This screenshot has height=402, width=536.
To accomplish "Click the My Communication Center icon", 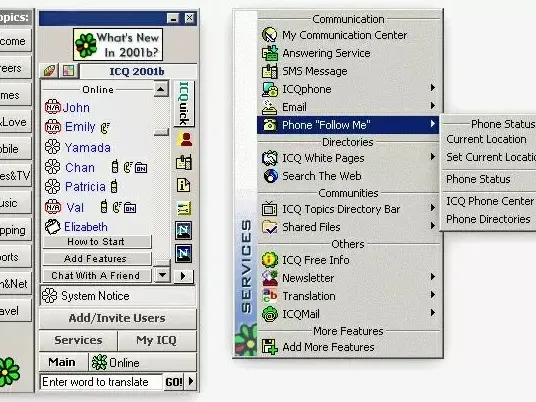I will pyautogui.click(x=269, y=35).
